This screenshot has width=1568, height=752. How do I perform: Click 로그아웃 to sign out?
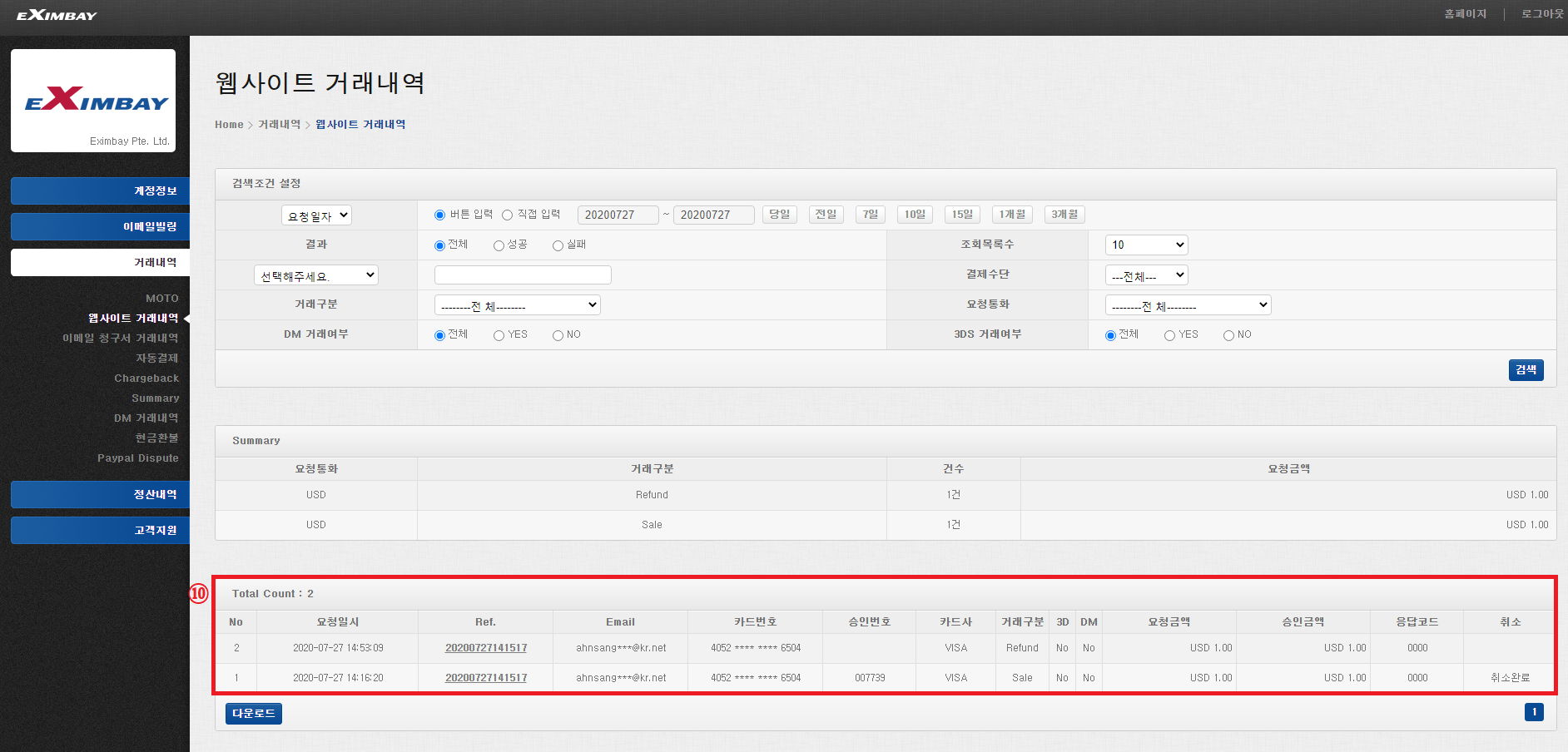tap(1542, 14)
